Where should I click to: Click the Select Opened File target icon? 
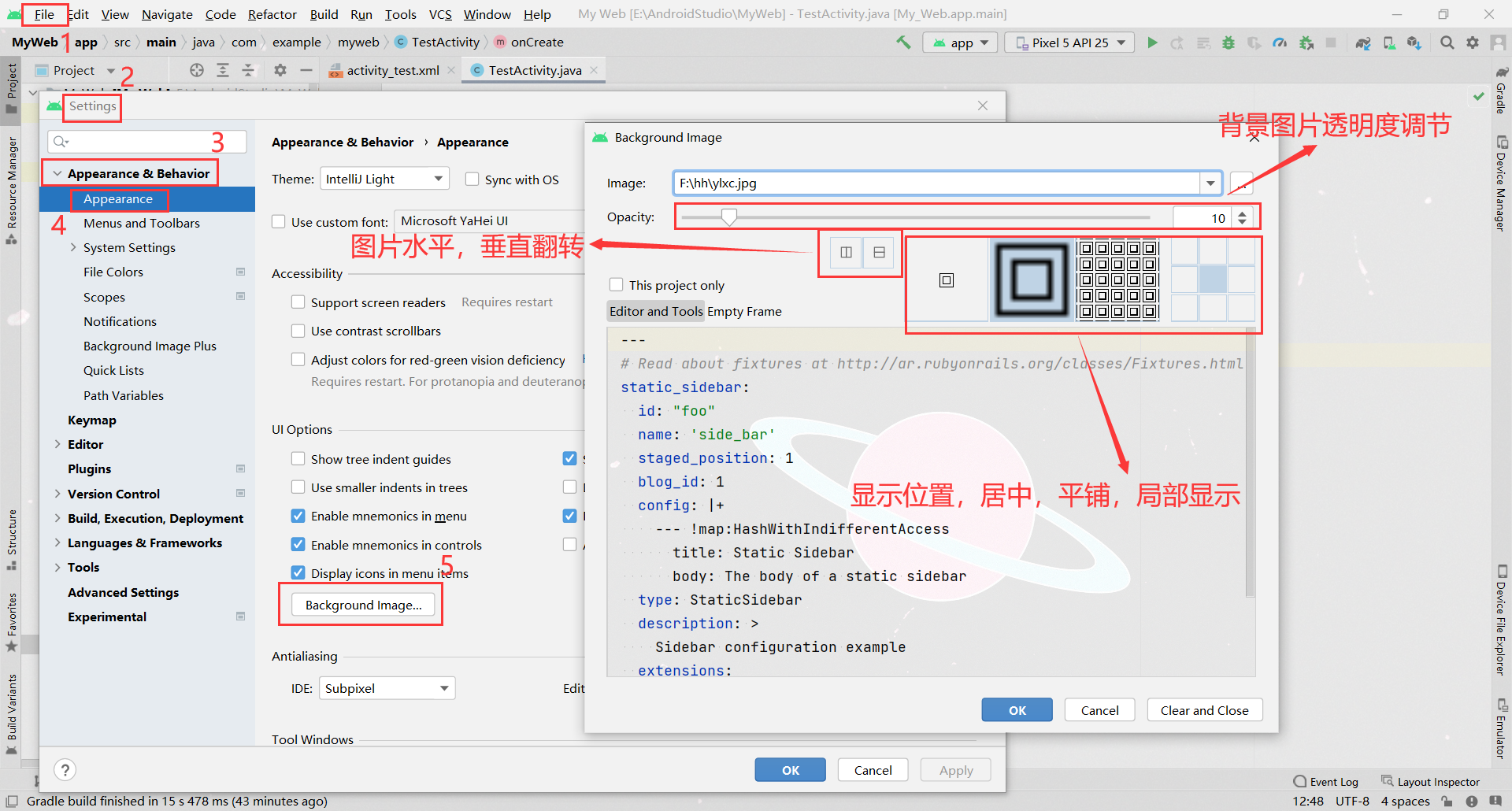197,70
